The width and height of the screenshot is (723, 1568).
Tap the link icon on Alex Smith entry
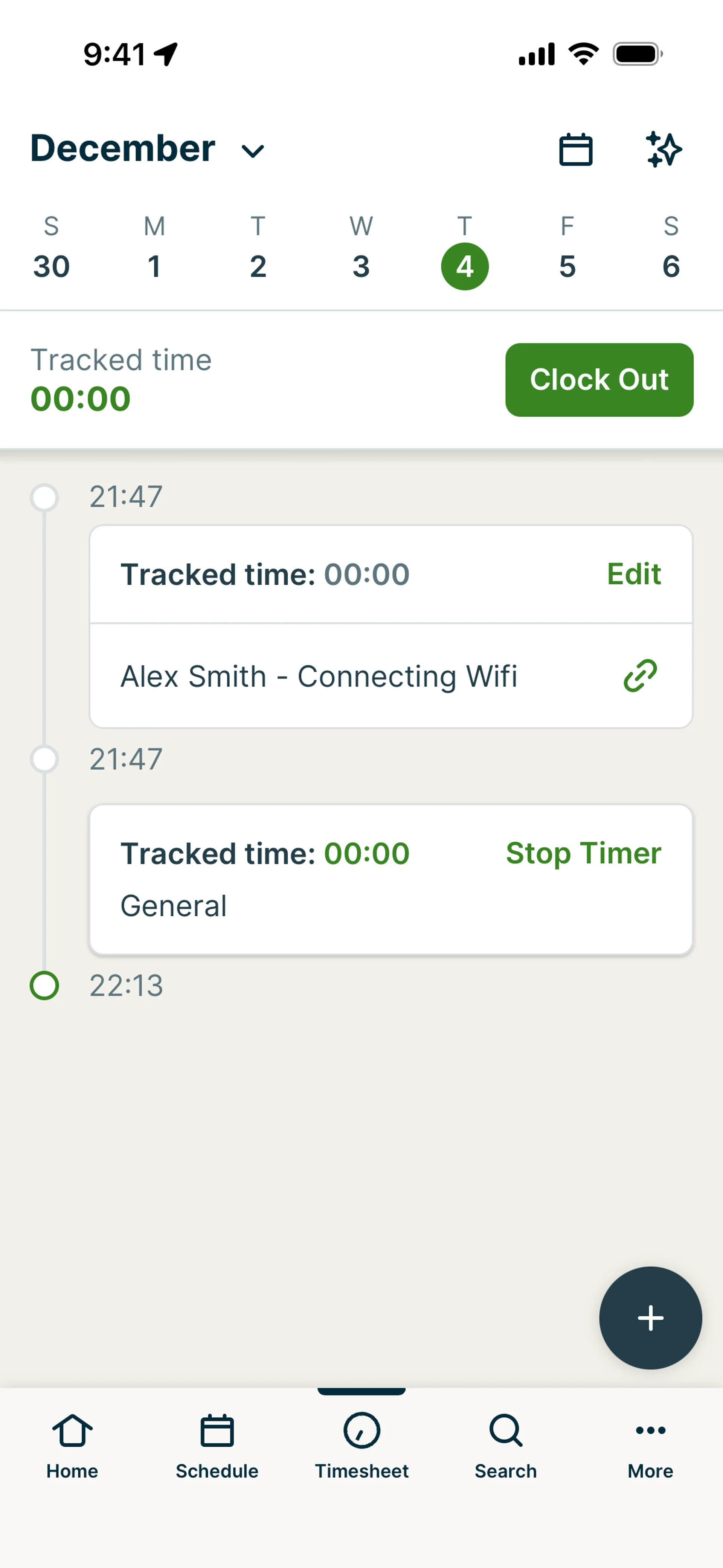640,675
